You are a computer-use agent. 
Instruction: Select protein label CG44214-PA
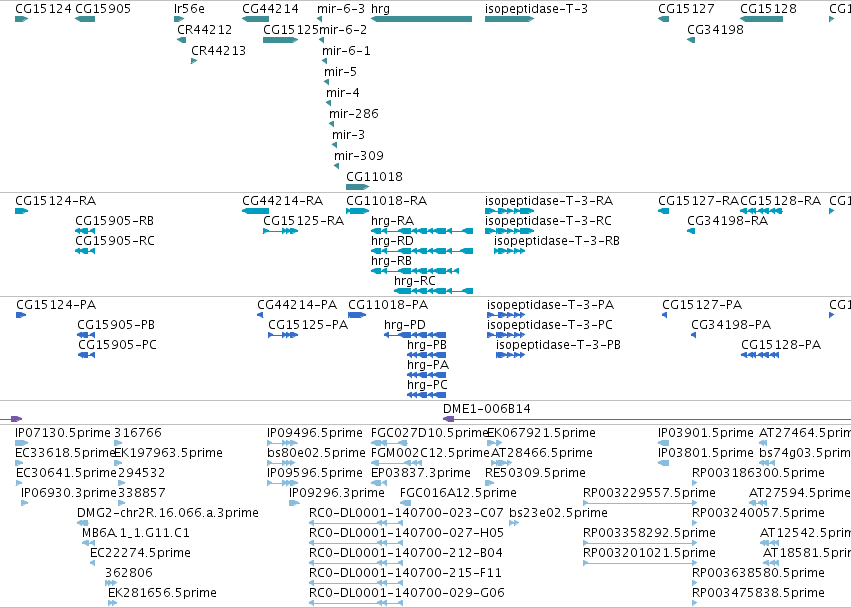(x=297, y=305)
